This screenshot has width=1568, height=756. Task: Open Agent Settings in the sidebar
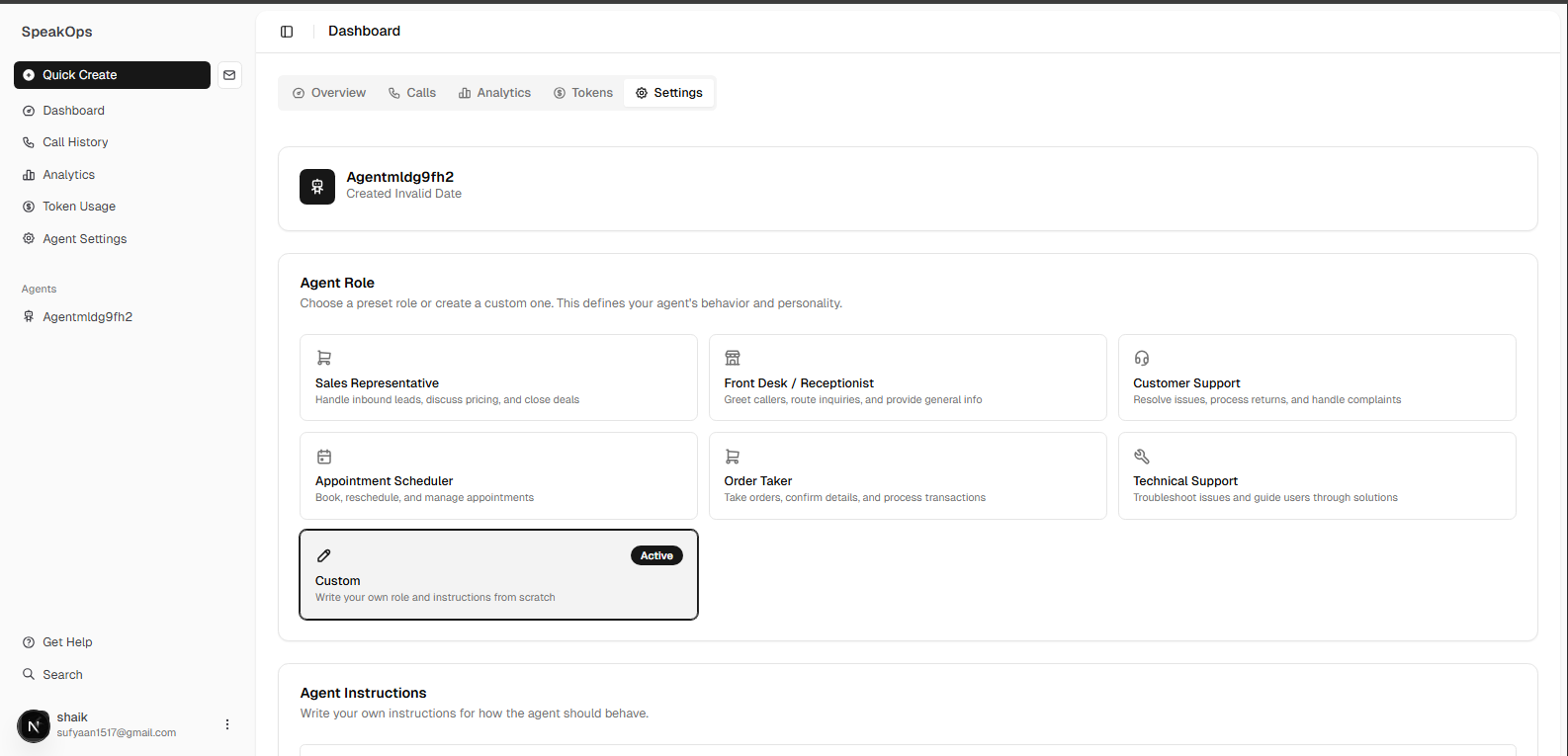click(112, 239)
